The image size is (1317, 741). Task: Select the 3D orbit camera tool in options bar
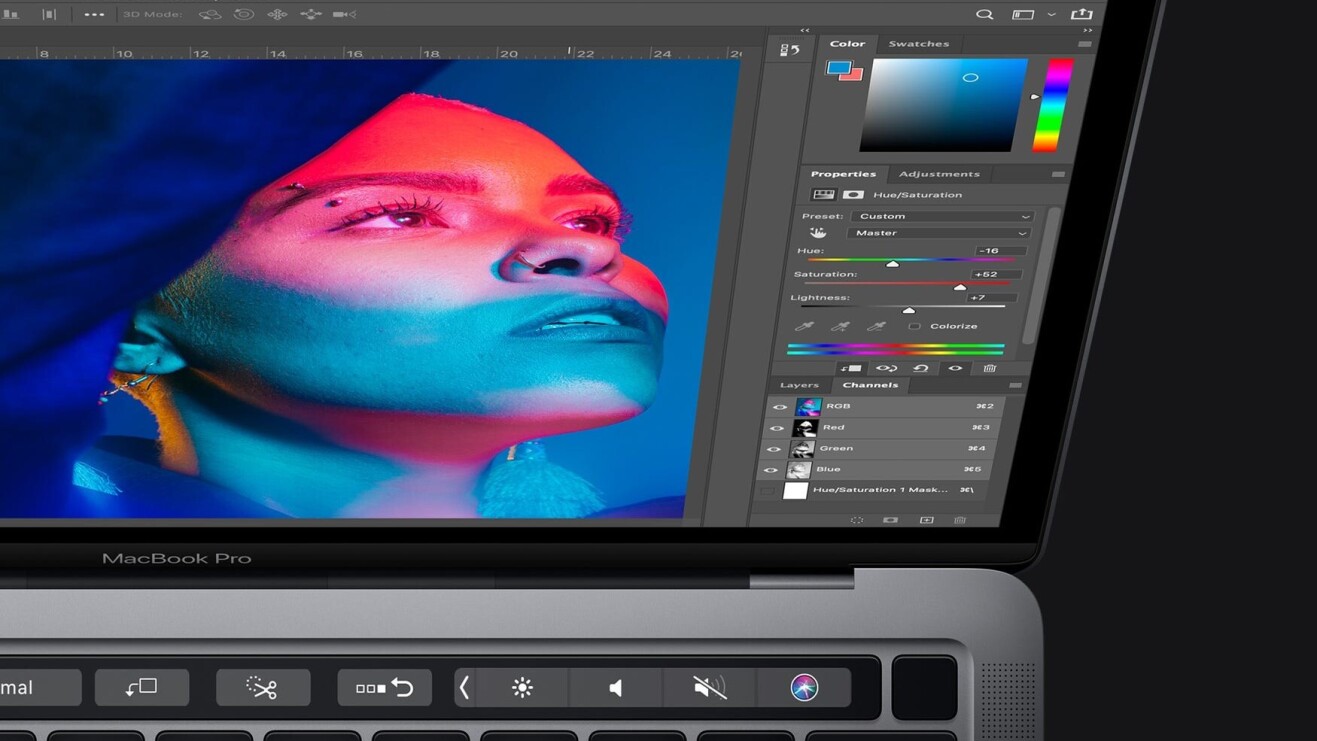(212, 14)
